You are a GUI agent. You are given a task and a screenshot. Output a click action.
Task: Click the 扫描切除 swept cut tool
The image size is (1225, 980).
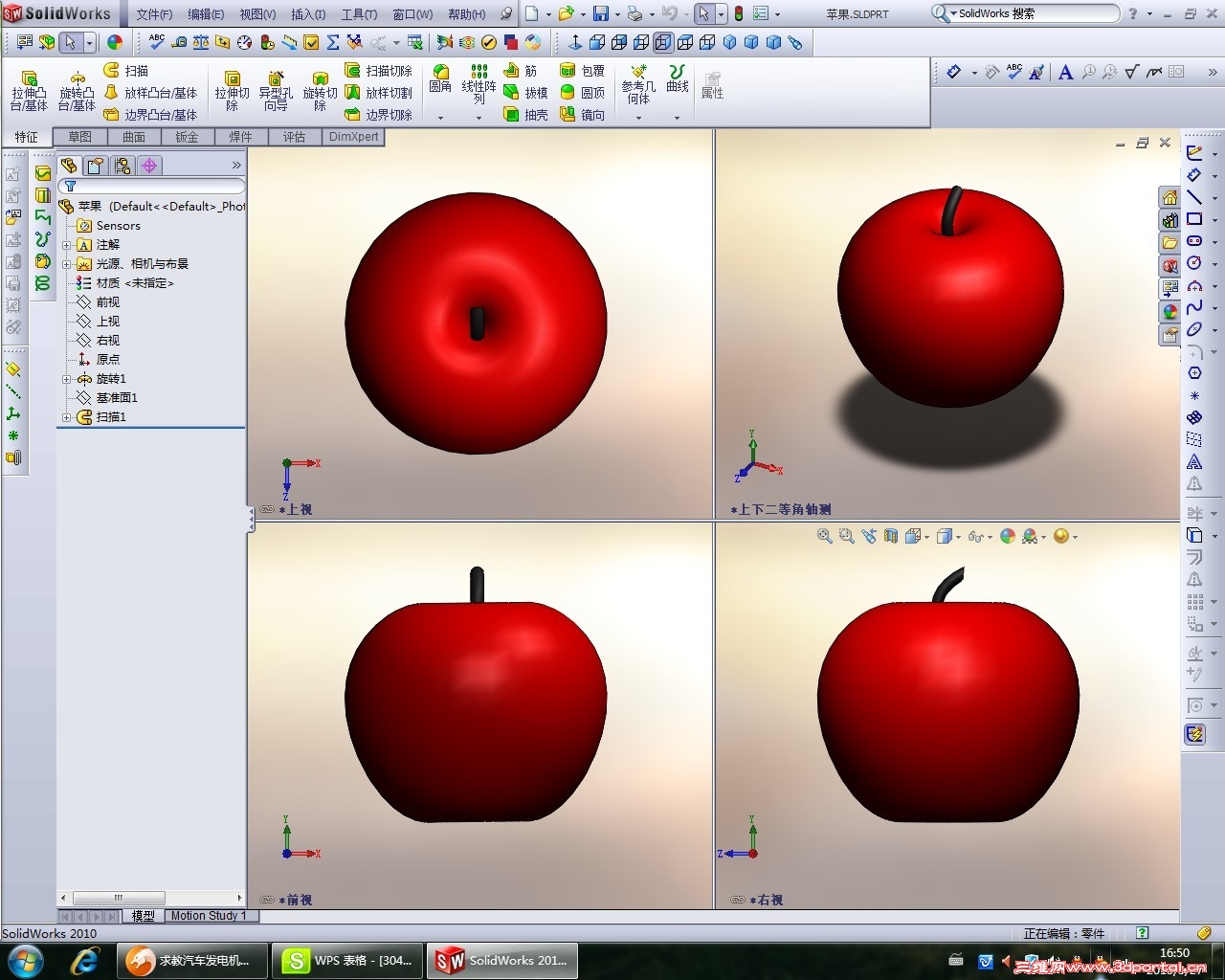[x=378, y=71]
